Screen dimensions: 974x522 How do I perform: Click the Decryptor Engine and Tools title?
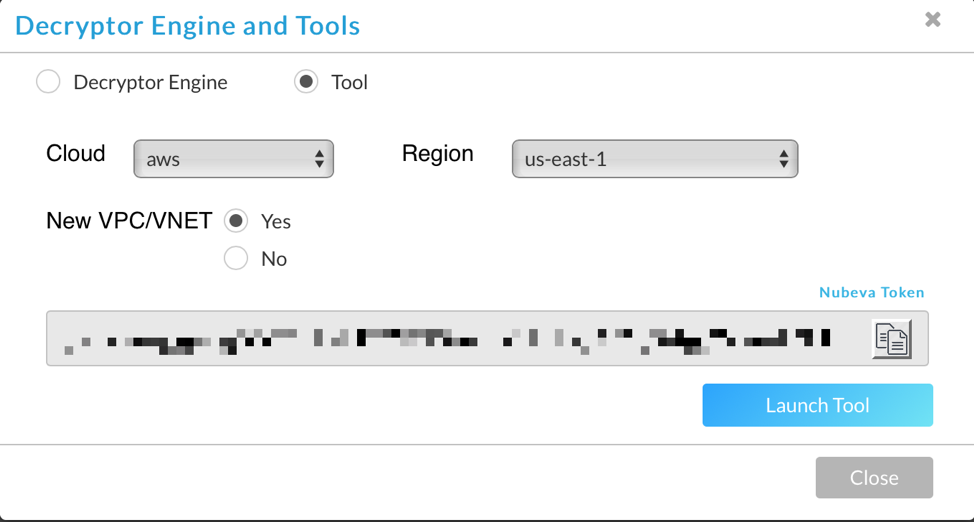pos(187,25)
